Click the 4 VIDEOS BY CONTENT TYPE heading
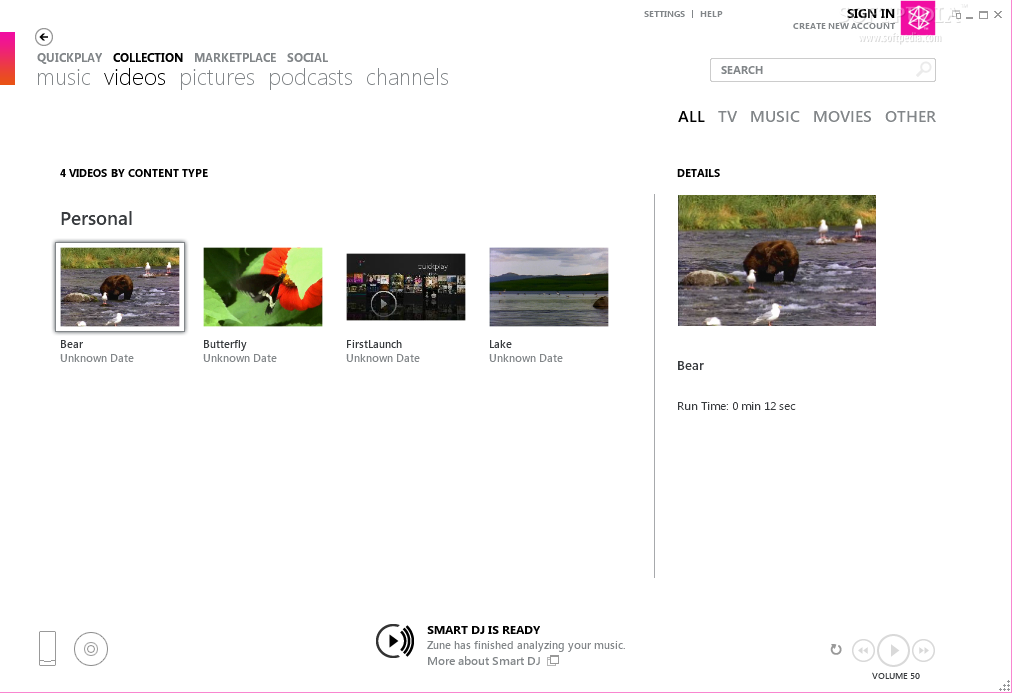Screen dimensions: 1012x693 pyautogui.click(x=134, y=173)
